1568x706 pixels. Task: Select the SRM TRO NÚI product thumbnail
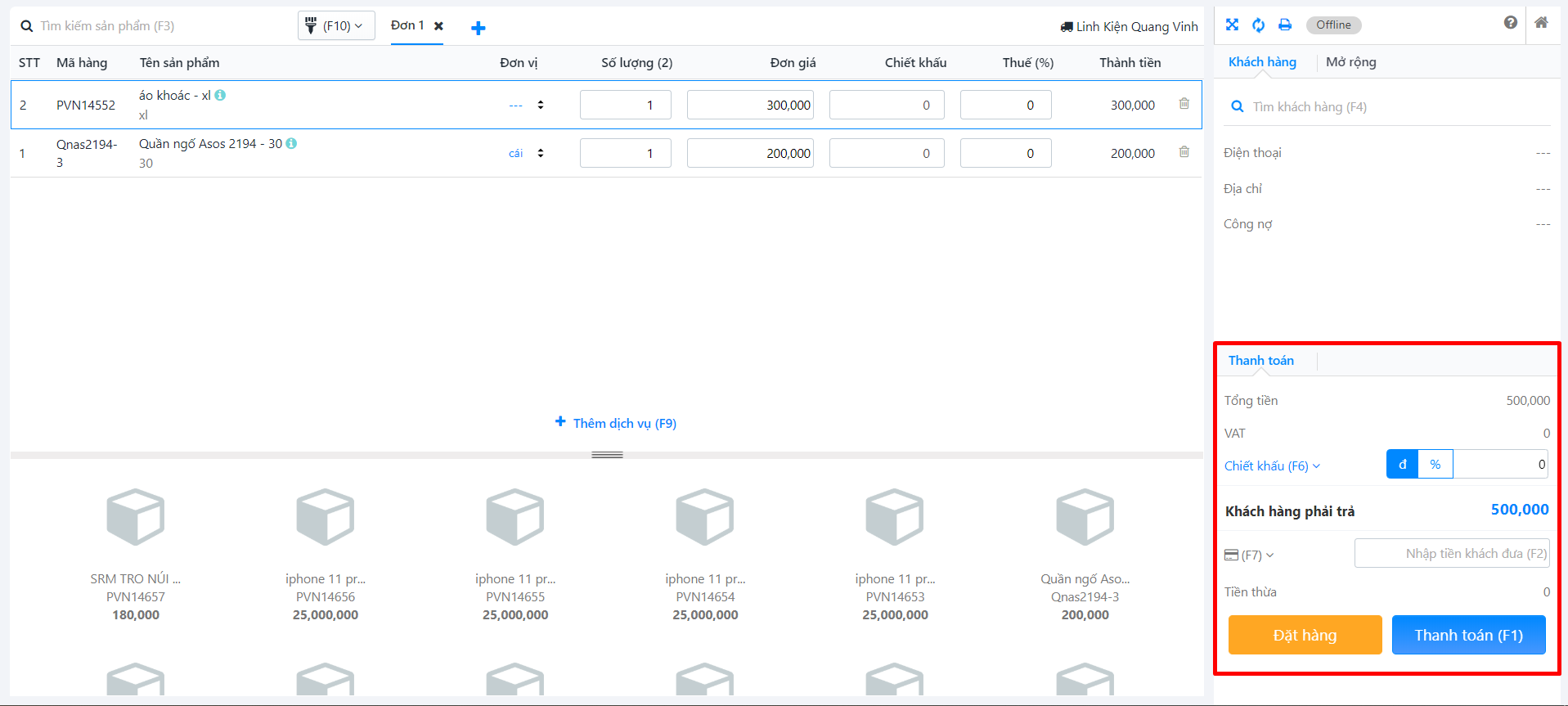(136, 517)
